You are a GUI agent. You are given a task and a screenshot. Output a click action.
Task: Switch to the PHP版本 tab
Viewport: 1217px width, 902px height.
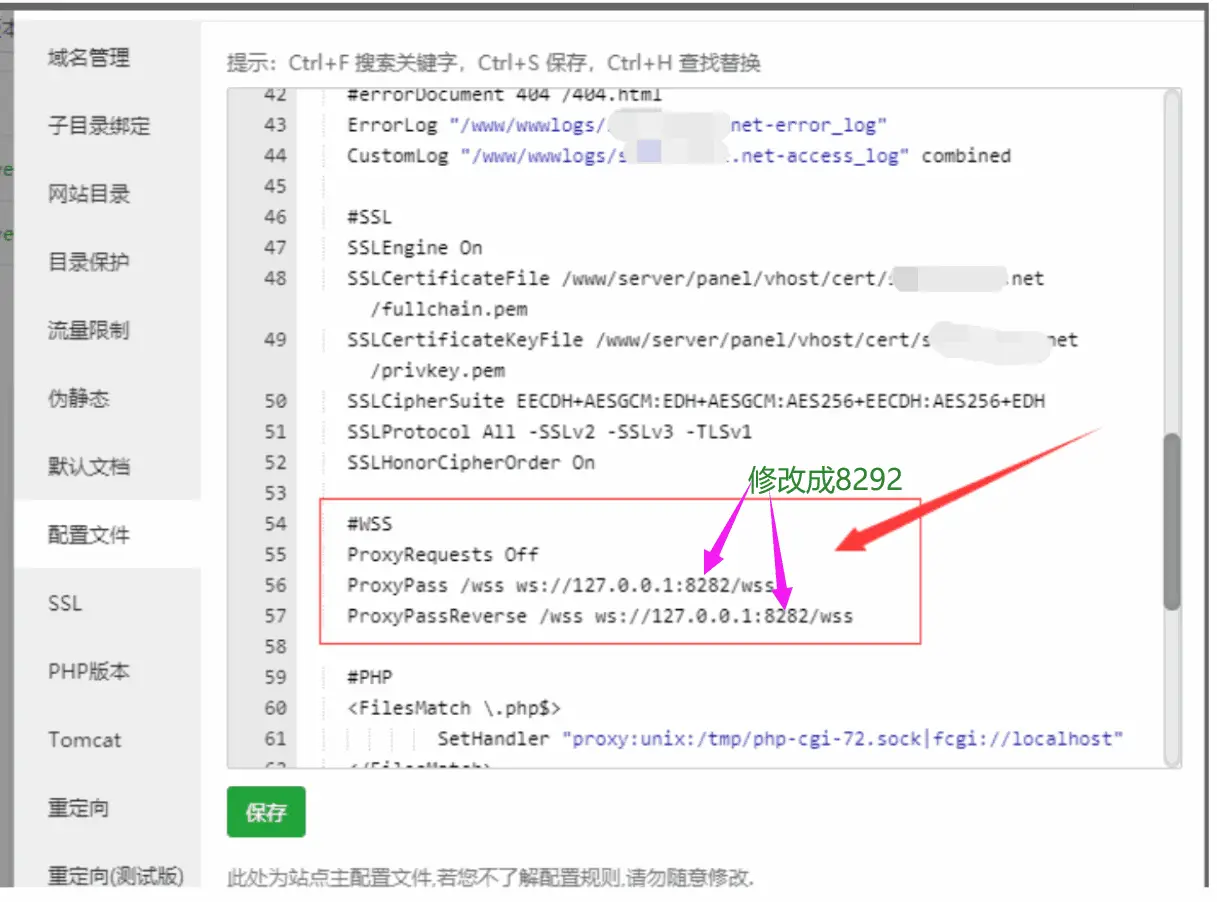pos(88,671)
